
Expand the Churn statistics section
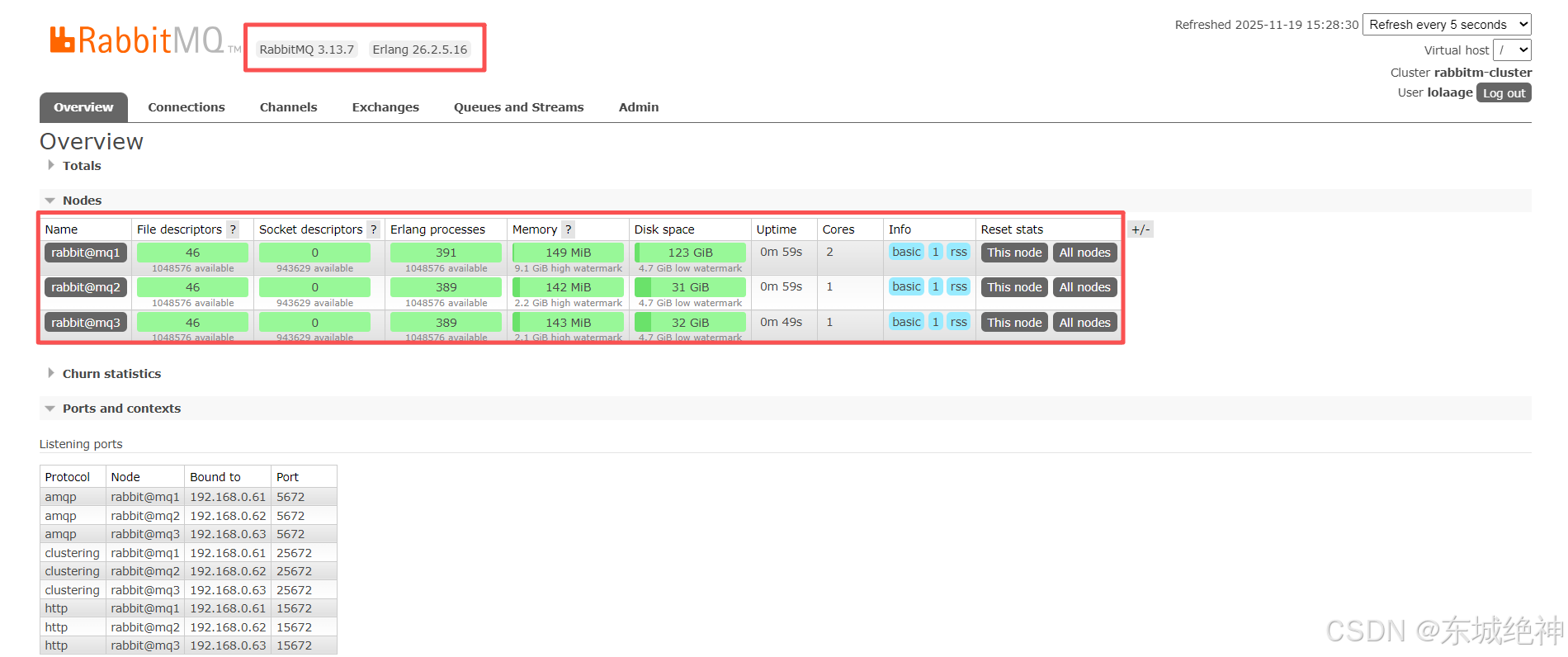[111, 374]
